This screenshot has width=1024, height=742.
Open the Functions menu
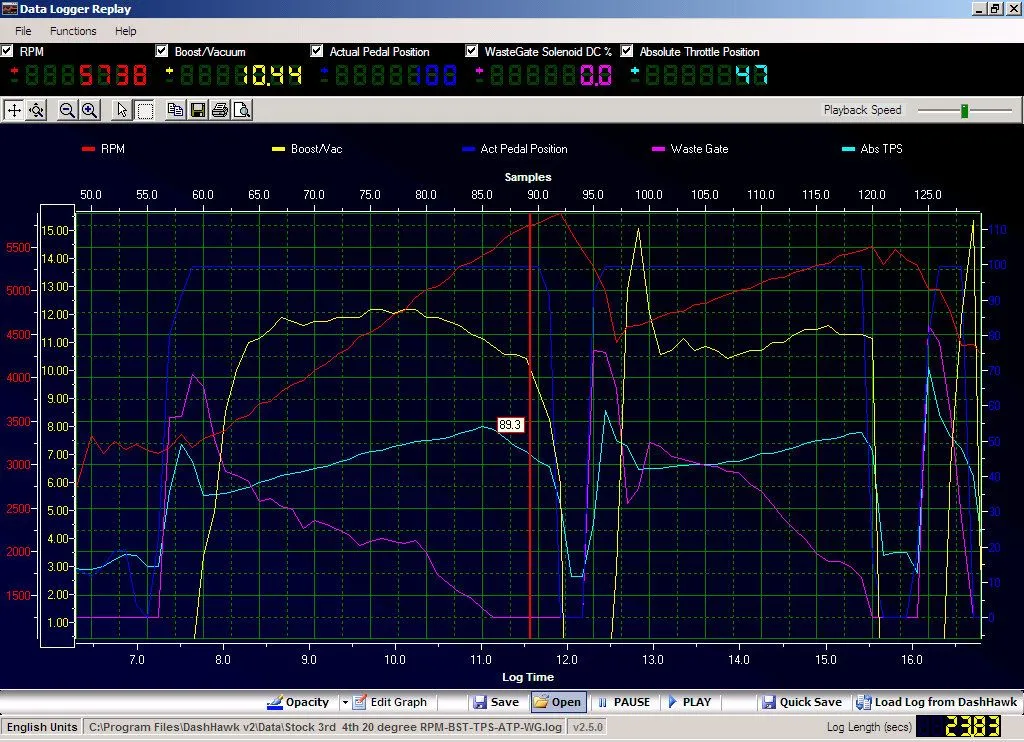pyautogui.click(x=73, y=31)
